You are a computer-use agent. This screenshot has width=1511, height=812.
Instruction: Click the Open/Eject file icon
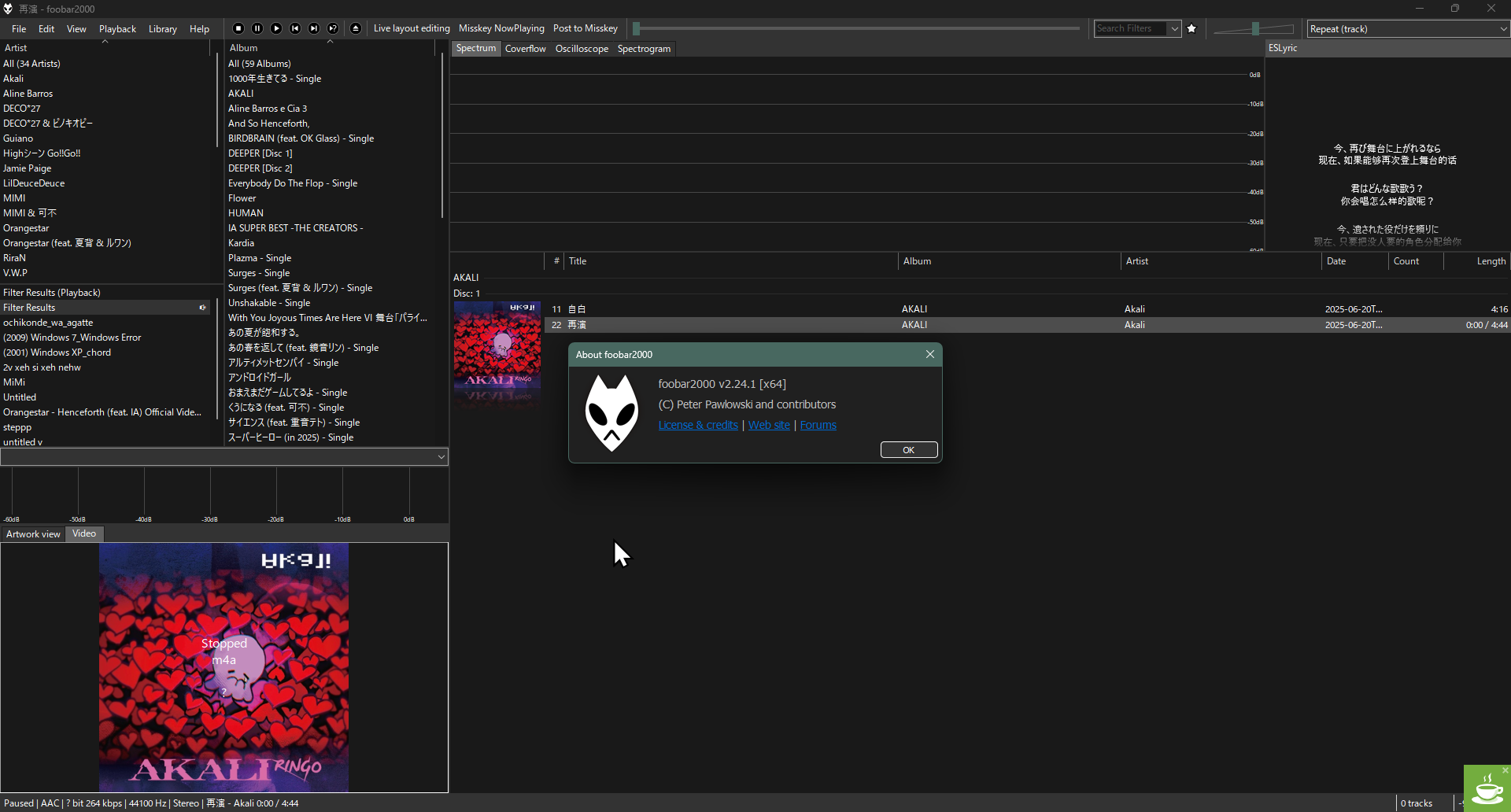tap(356, 28)
